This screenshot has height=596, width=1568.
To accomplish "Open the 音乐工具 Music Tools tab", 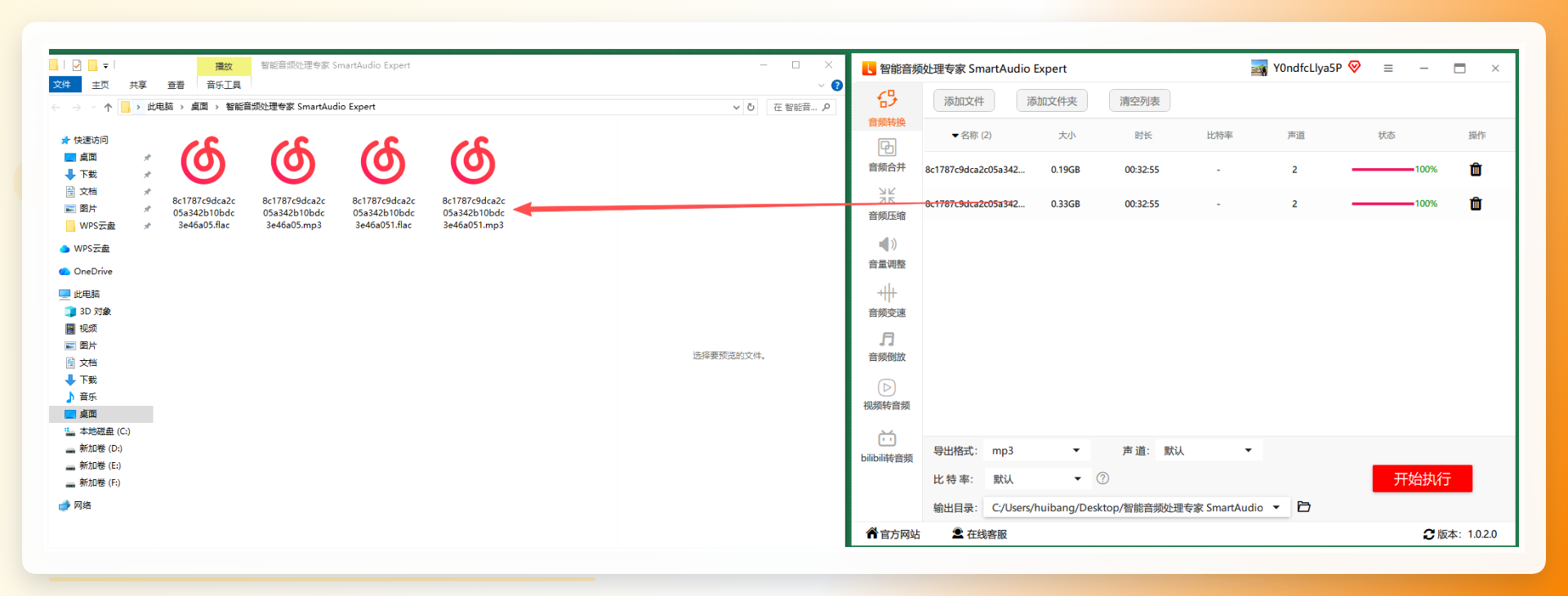I will pos(224,85).
